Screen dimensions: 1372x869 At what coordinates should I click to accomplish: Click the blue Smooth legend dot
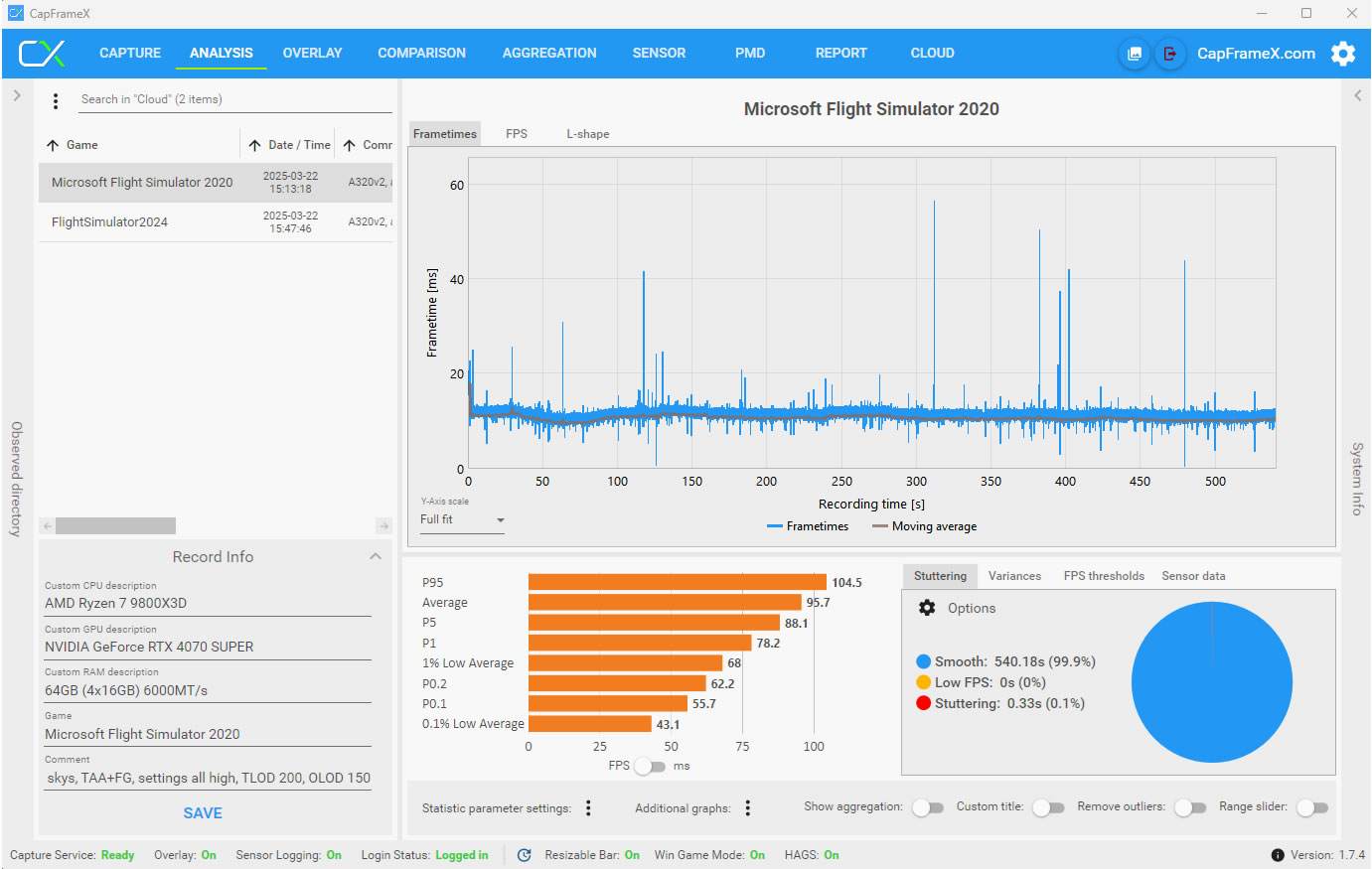coord(924,661)
